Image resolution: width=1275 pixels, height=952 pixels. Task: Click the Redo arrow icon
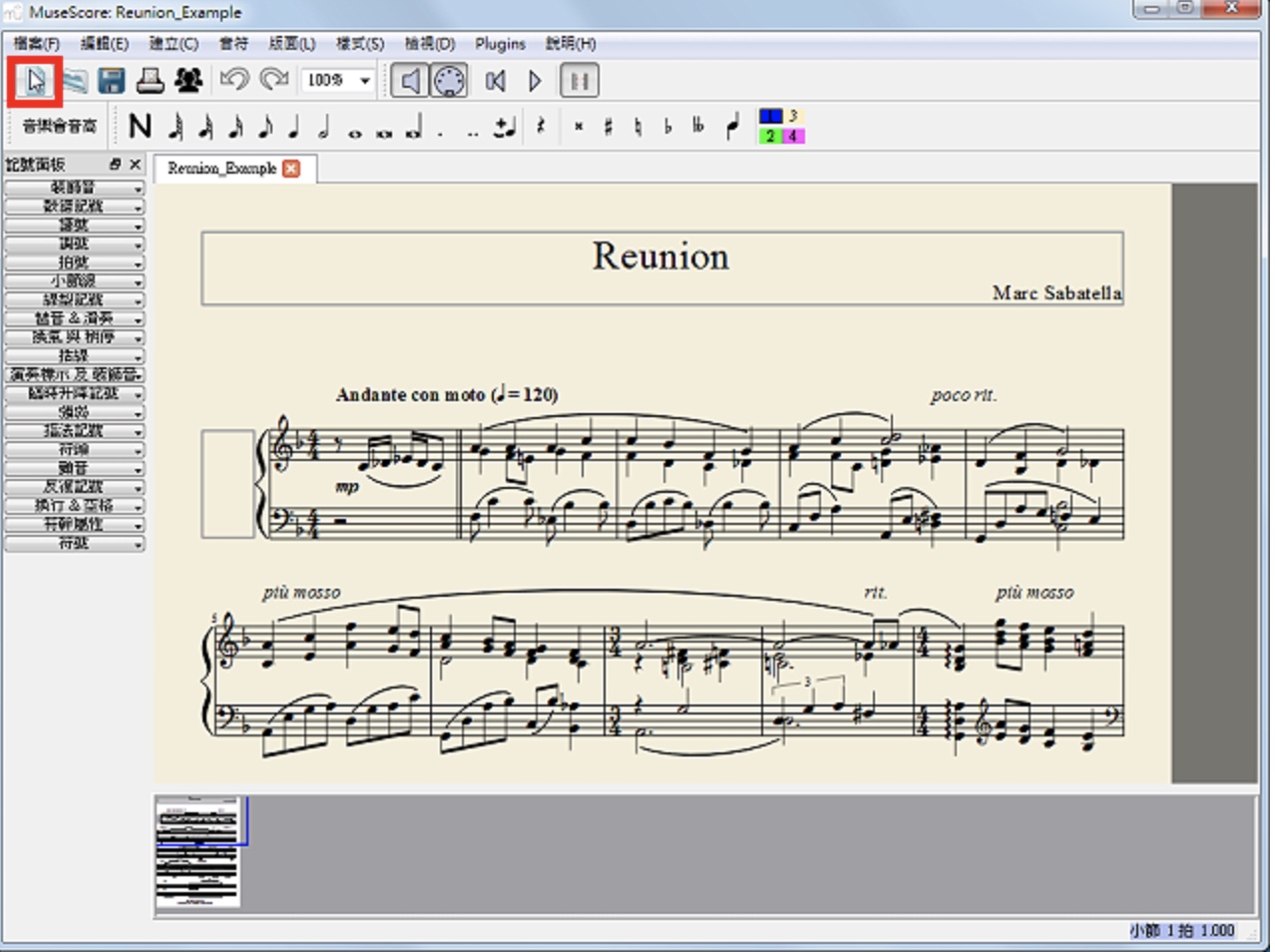(x=273, y=80)
